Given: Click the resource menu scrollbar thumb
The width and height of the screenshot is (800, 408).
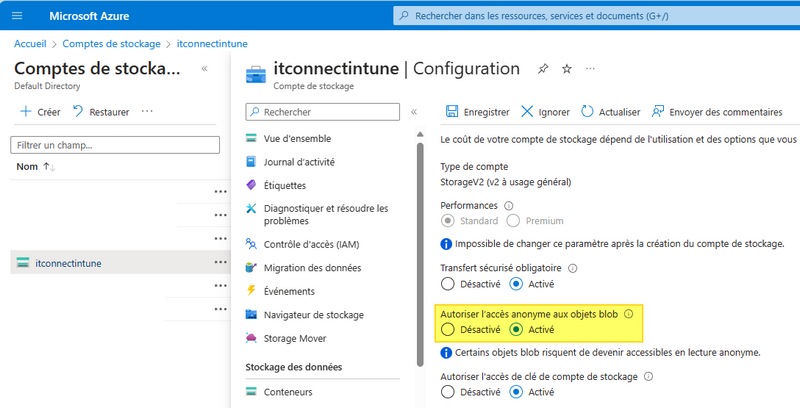Looking at the screenshot, I should point(420,254).
